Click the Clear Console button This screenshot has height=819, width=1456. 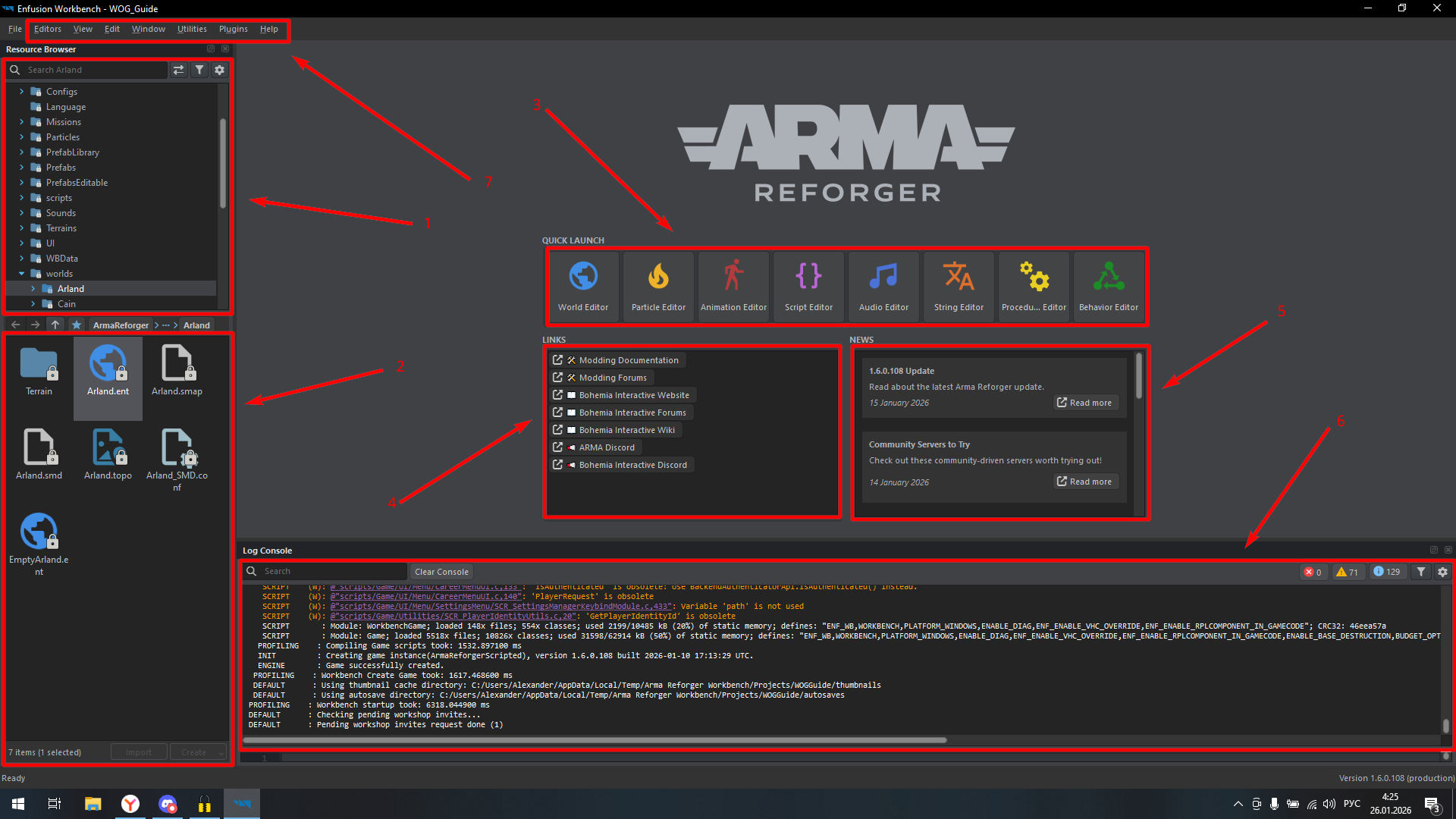441,572
